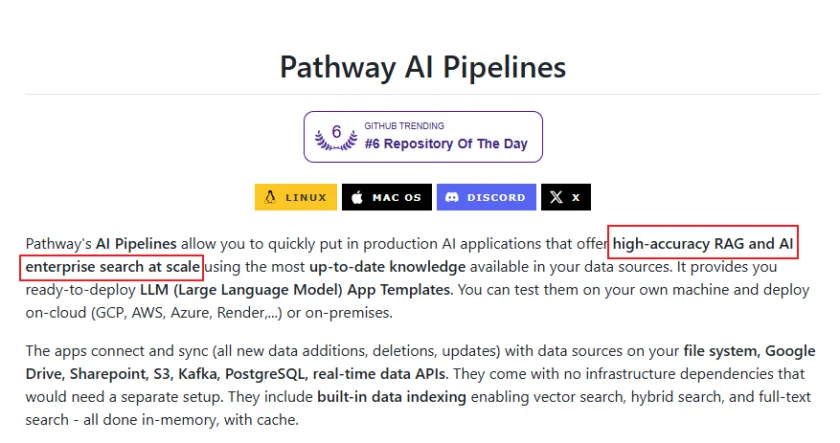Image resolution: width=840 pixels, height=443 pixels.
Task: Click the Pathway AI Pipelines heading
Action: [x=423, y=67]
